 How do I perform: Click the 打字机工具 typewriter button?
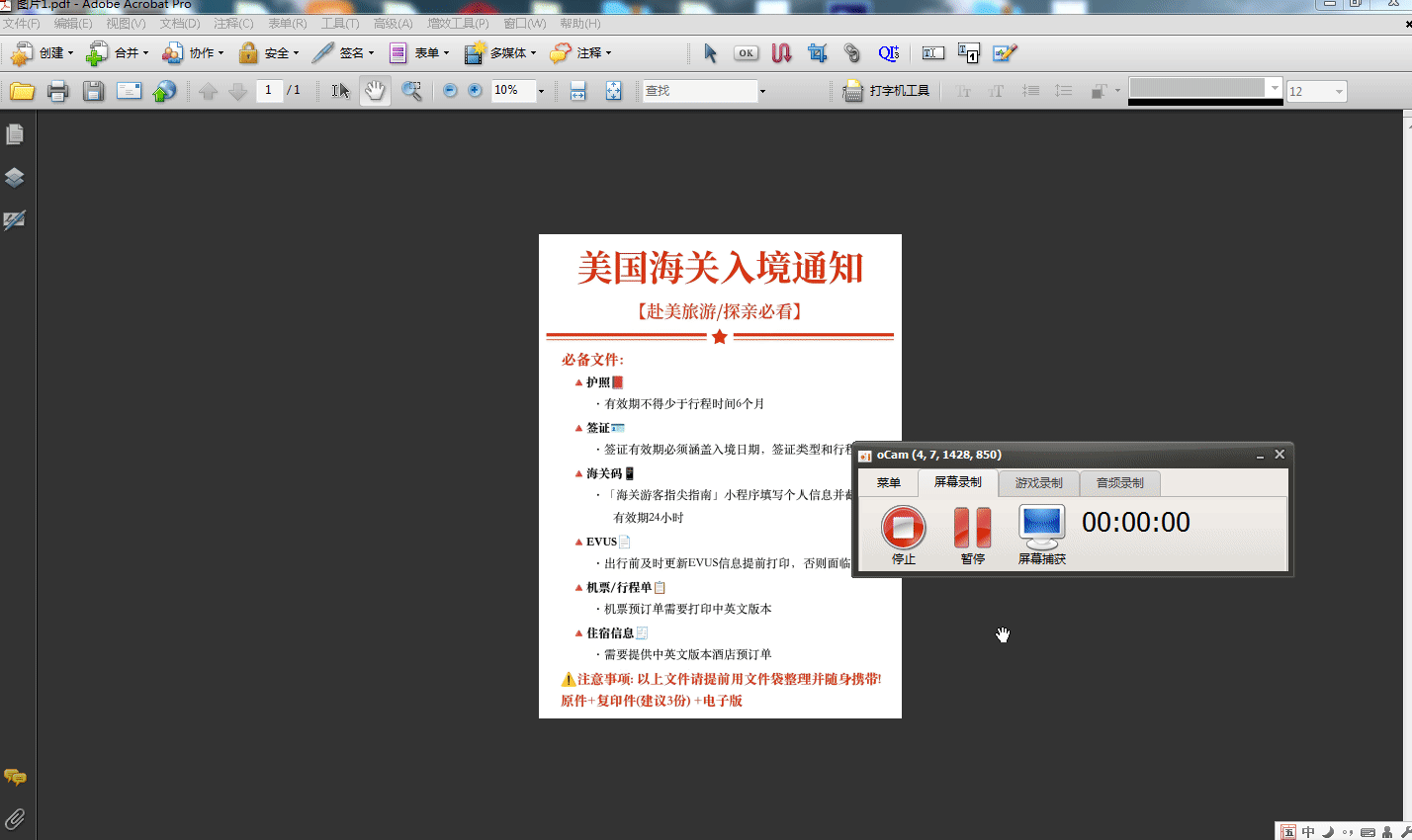887,91
